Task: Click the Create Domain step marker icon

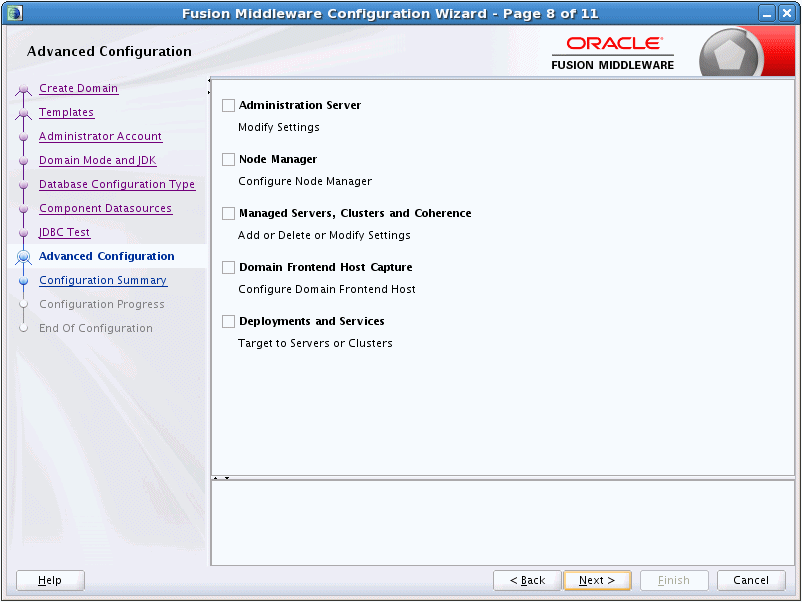Action: (x=24, y=91)
